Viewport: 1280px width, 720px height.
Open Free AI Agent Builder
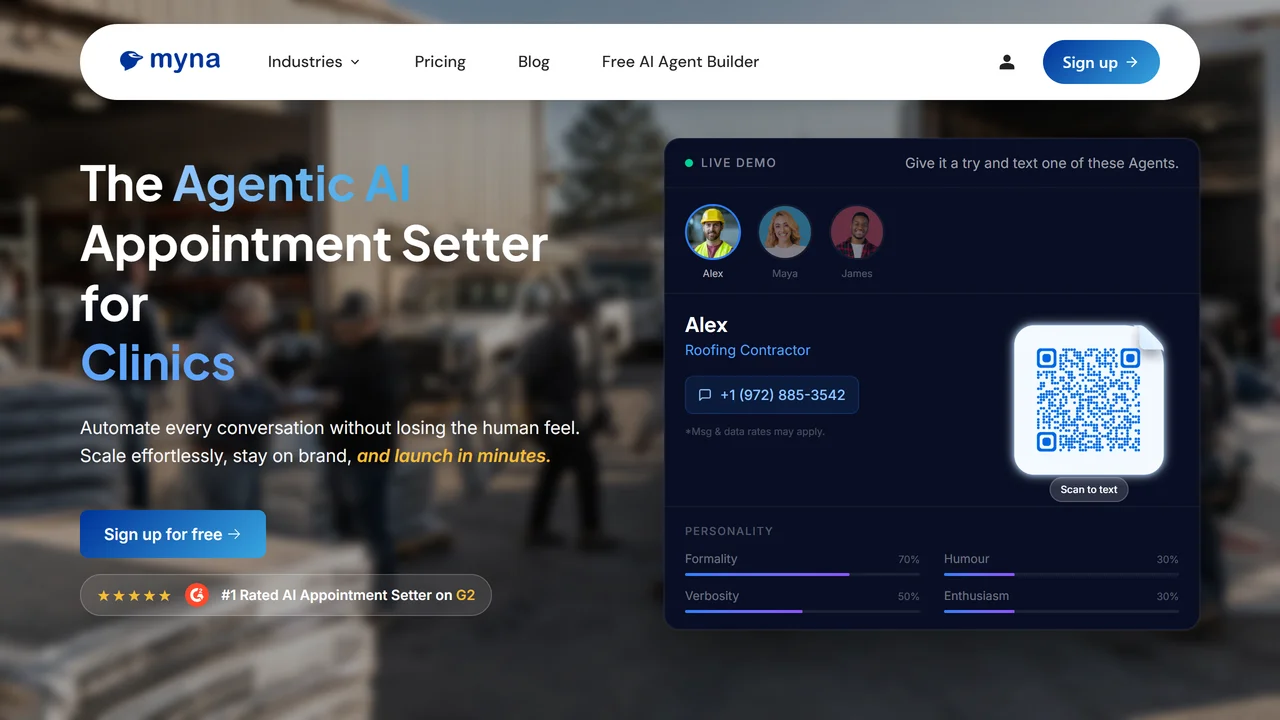[680, 62]
